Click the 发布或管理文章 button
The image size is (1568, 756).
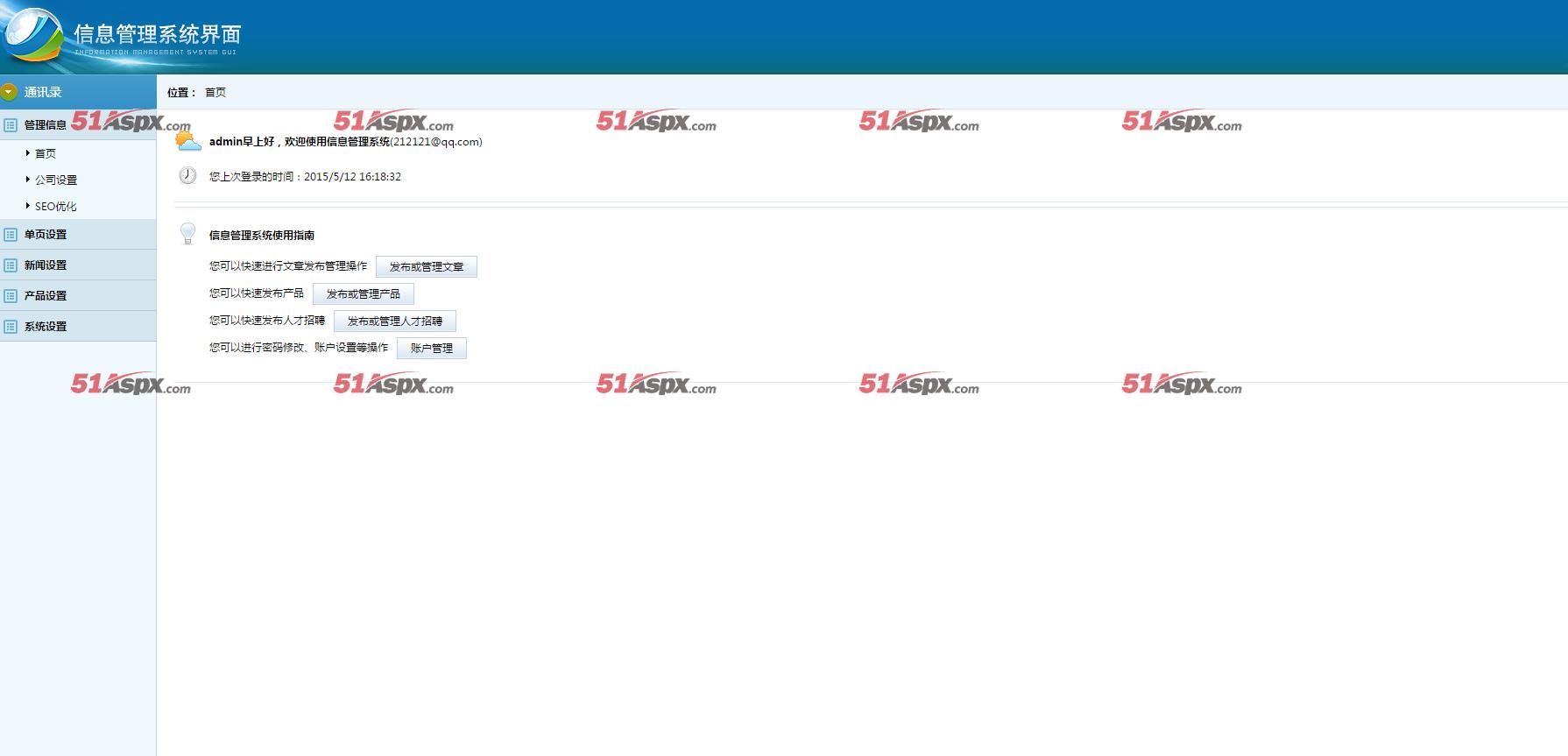(x=427, y=267)
